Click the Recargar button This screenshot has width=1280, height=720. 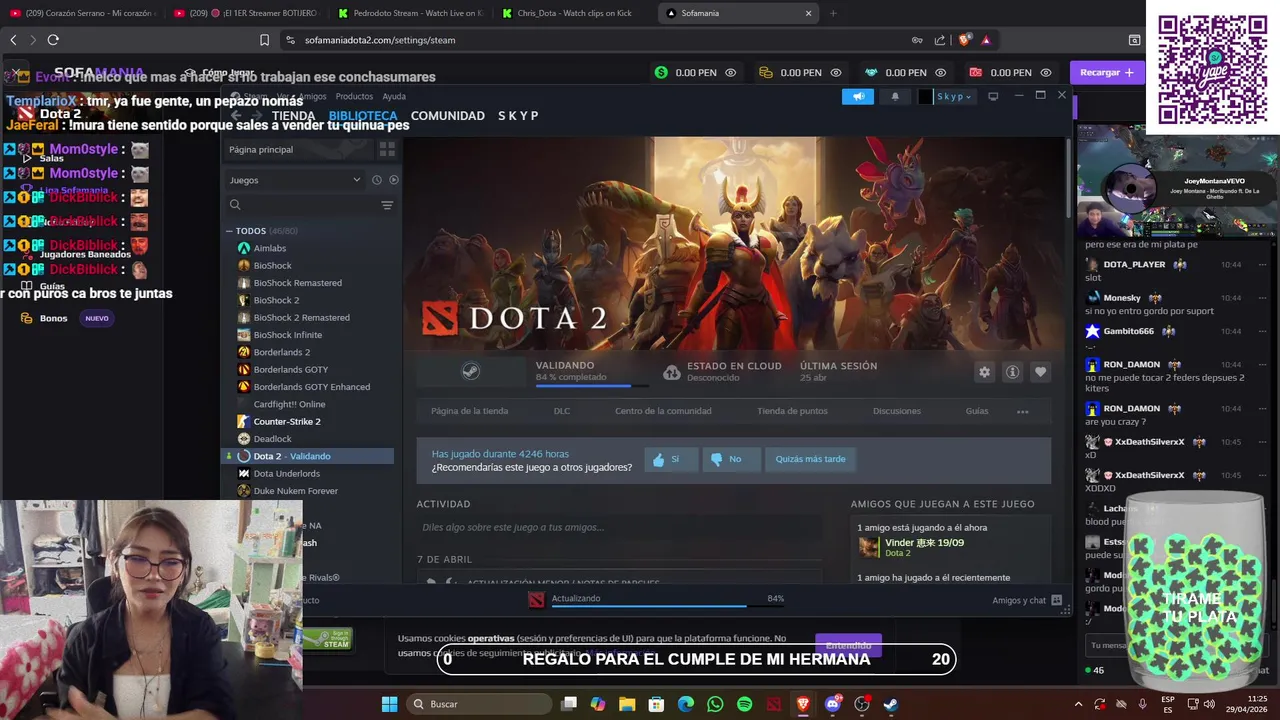click(x=1107, y=72)
